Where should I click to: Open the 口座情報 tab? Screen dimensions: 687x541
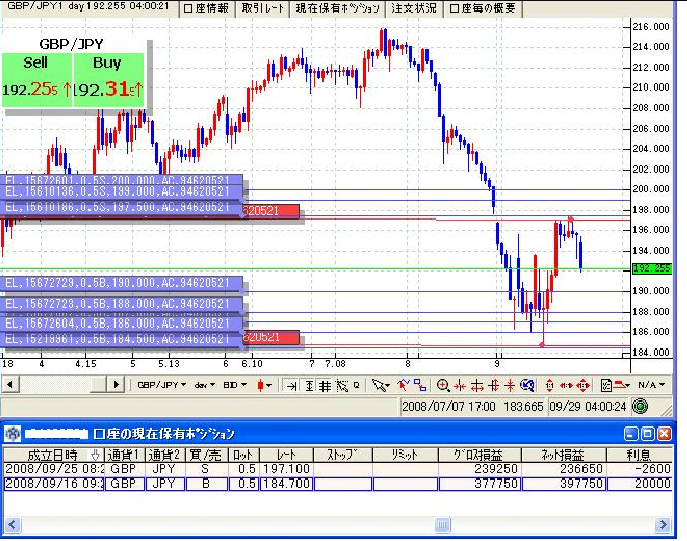[208, 8]
